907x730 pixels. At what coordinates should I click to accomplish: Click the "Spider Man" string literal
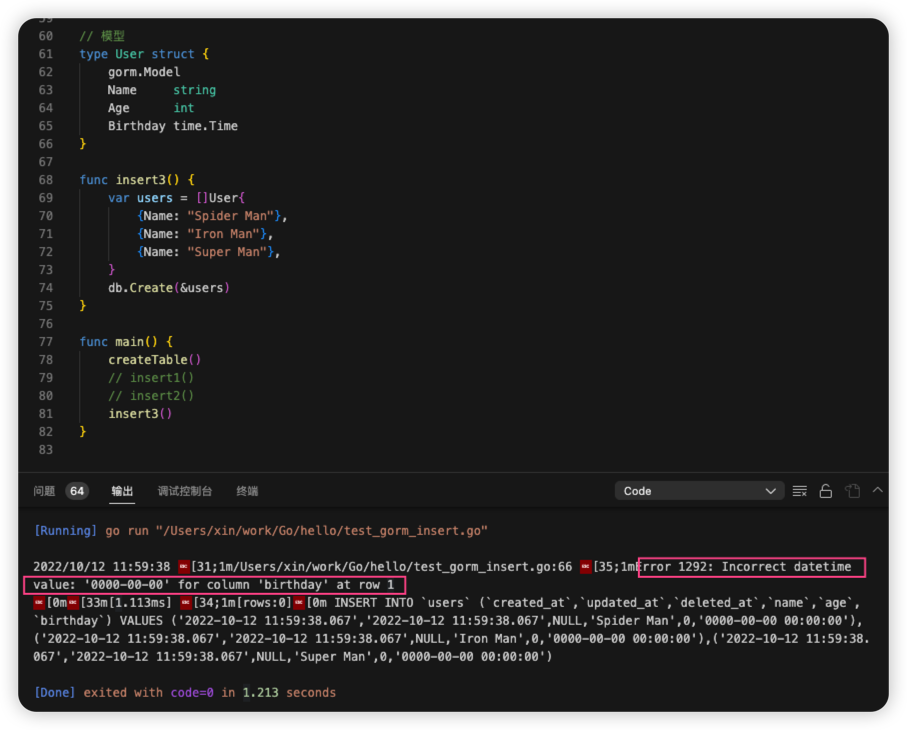tap(230, 216)
